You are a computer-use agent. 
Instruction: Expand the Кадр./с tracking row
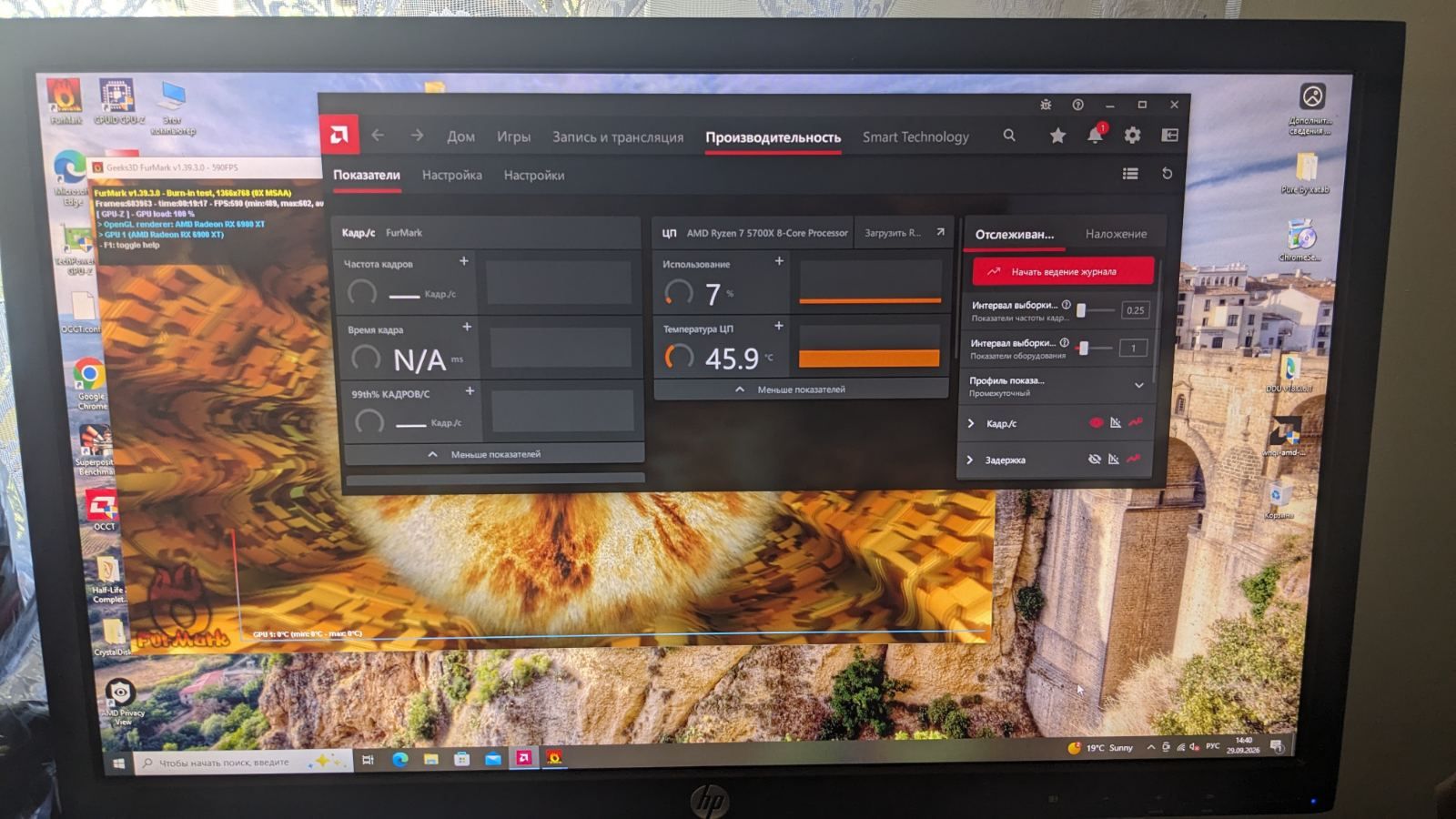(971, 423)
